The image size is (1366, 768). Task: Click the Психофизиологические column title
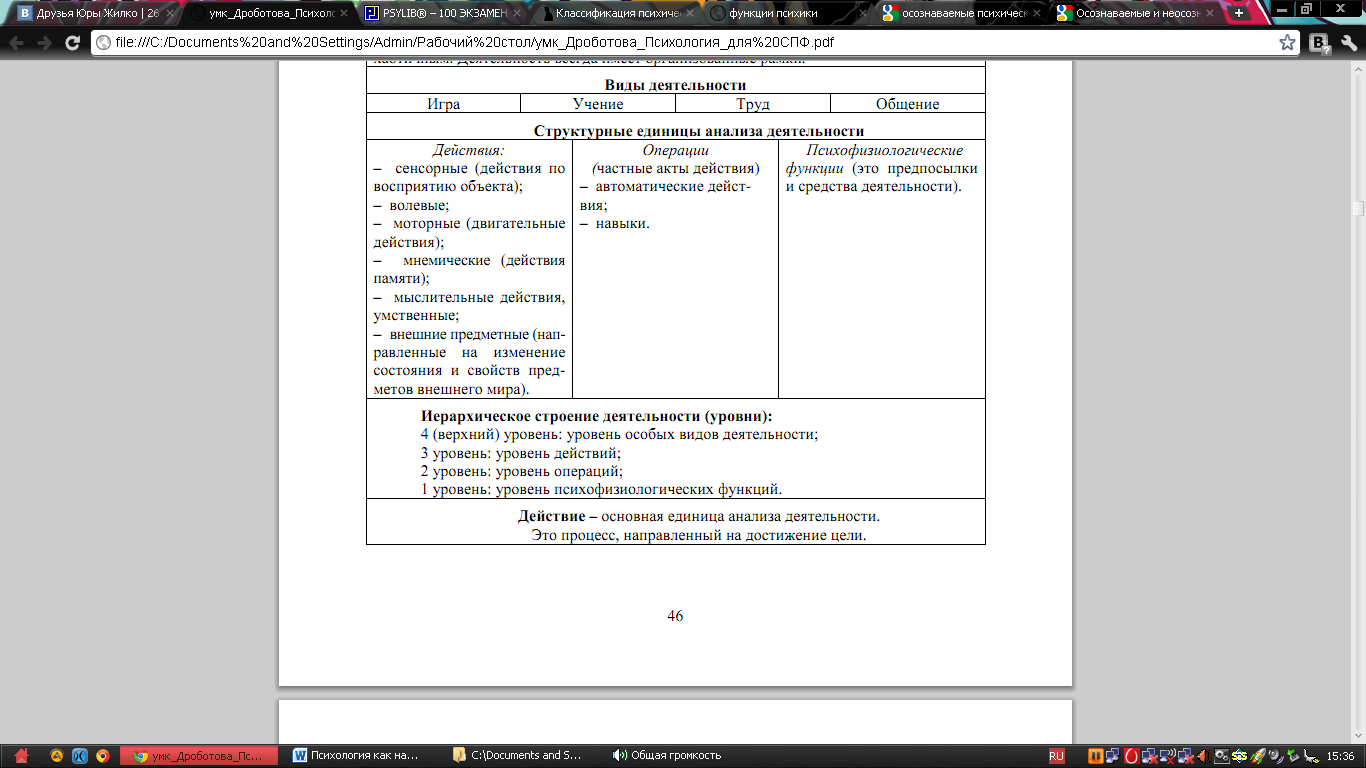885,150
